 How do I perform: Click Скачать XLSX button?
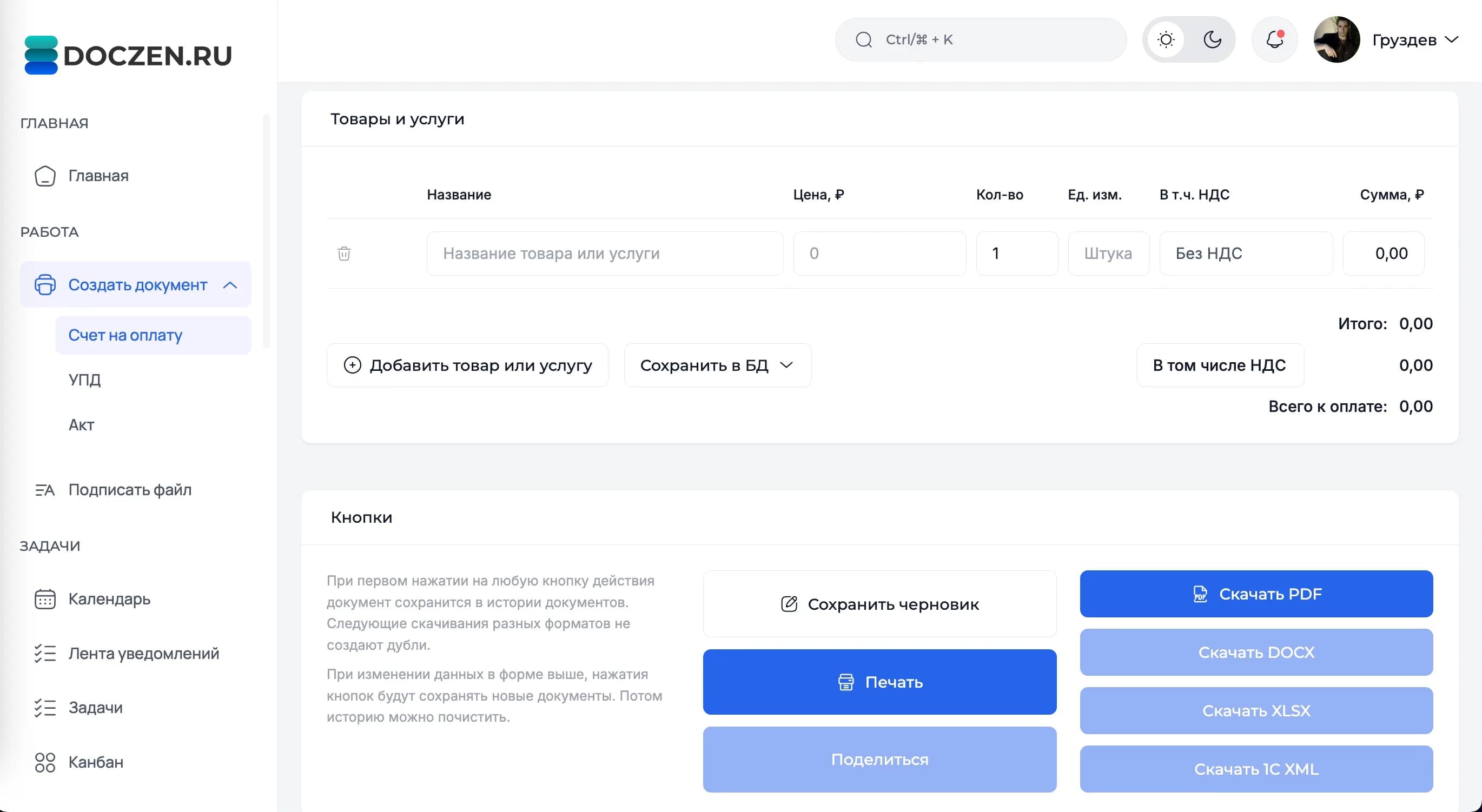(1256, 711)
